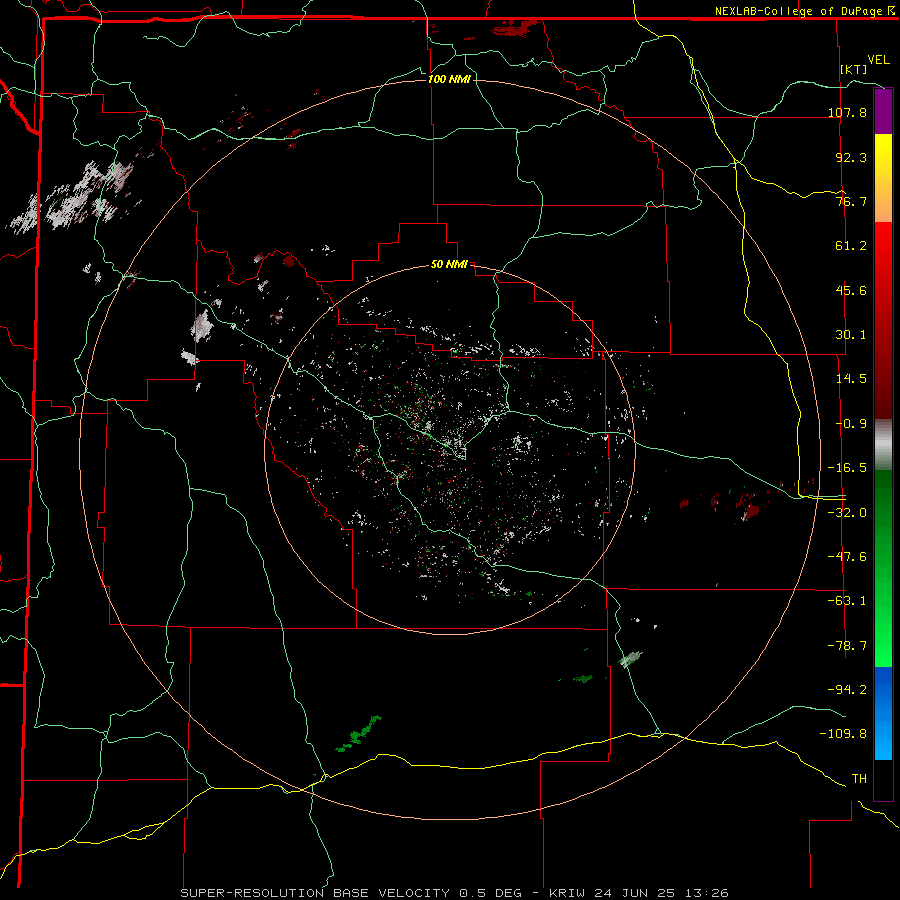The height and width of the screenshot is (900, 900).
Task: Click the 92.3 value on velocity scale
Action: [851, 157]
